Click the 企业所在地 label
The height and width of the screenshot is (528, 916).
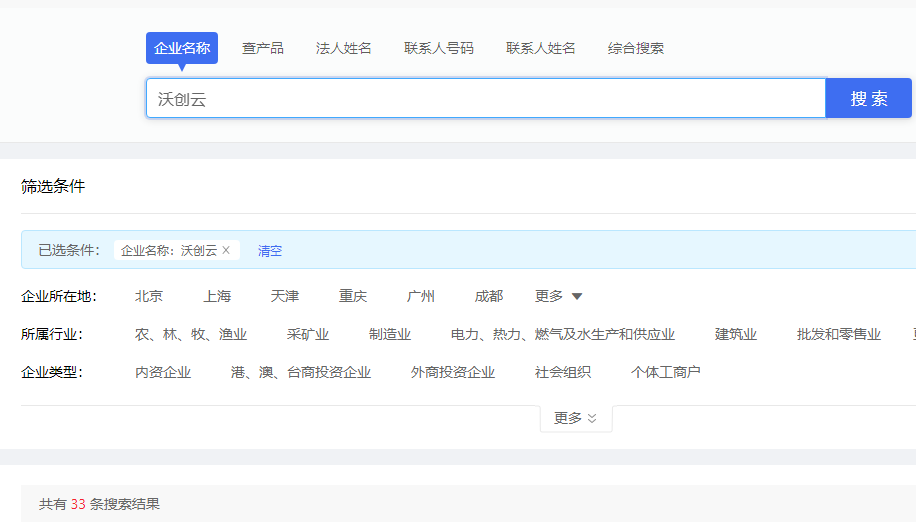coord(58,296)
